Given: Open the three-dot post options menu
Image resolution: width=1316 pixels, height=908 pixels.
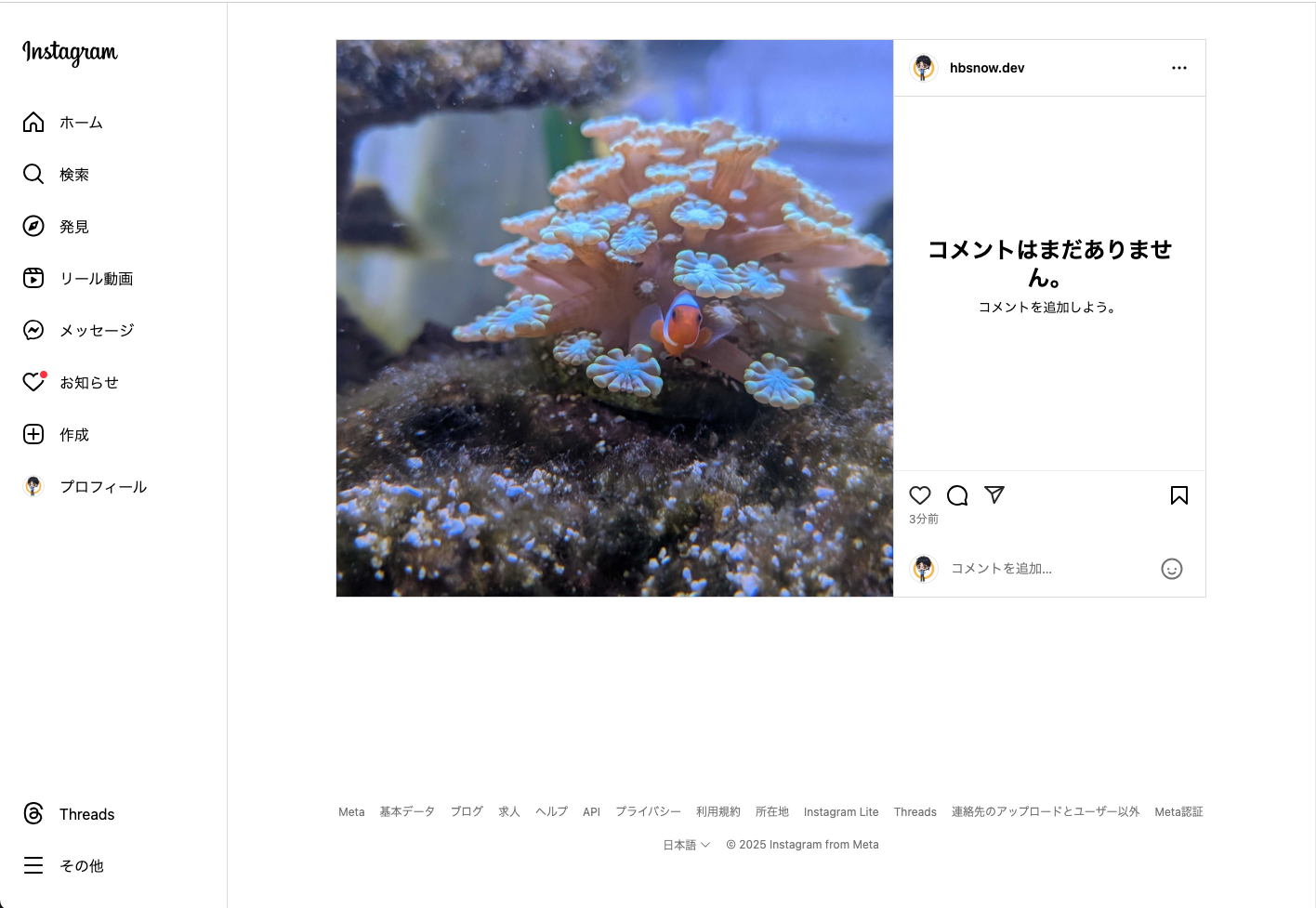Looking at the screenshot, I should click(1179, 68).
